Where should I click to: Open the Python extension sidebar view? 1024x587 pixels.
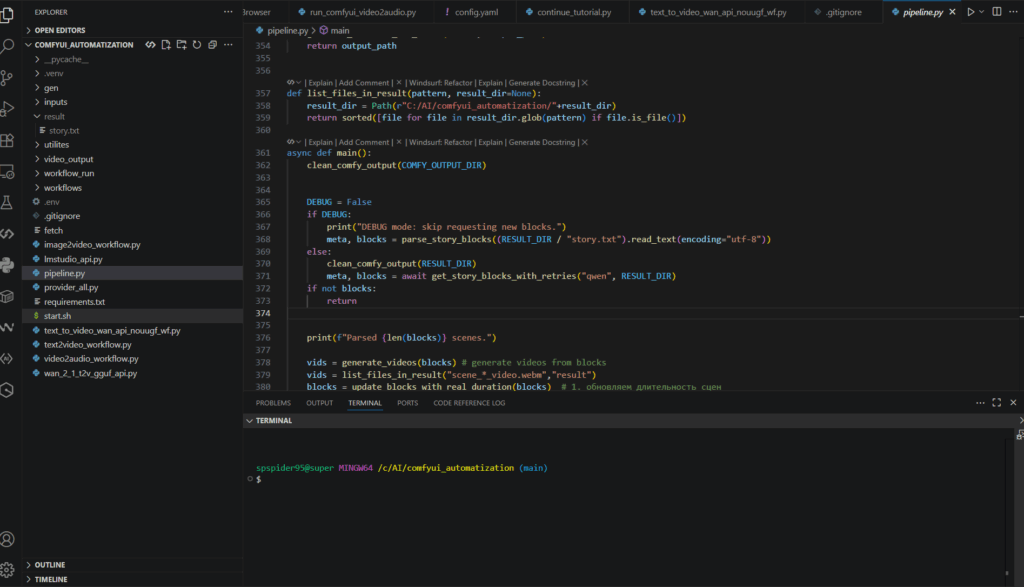click(8, 265)
